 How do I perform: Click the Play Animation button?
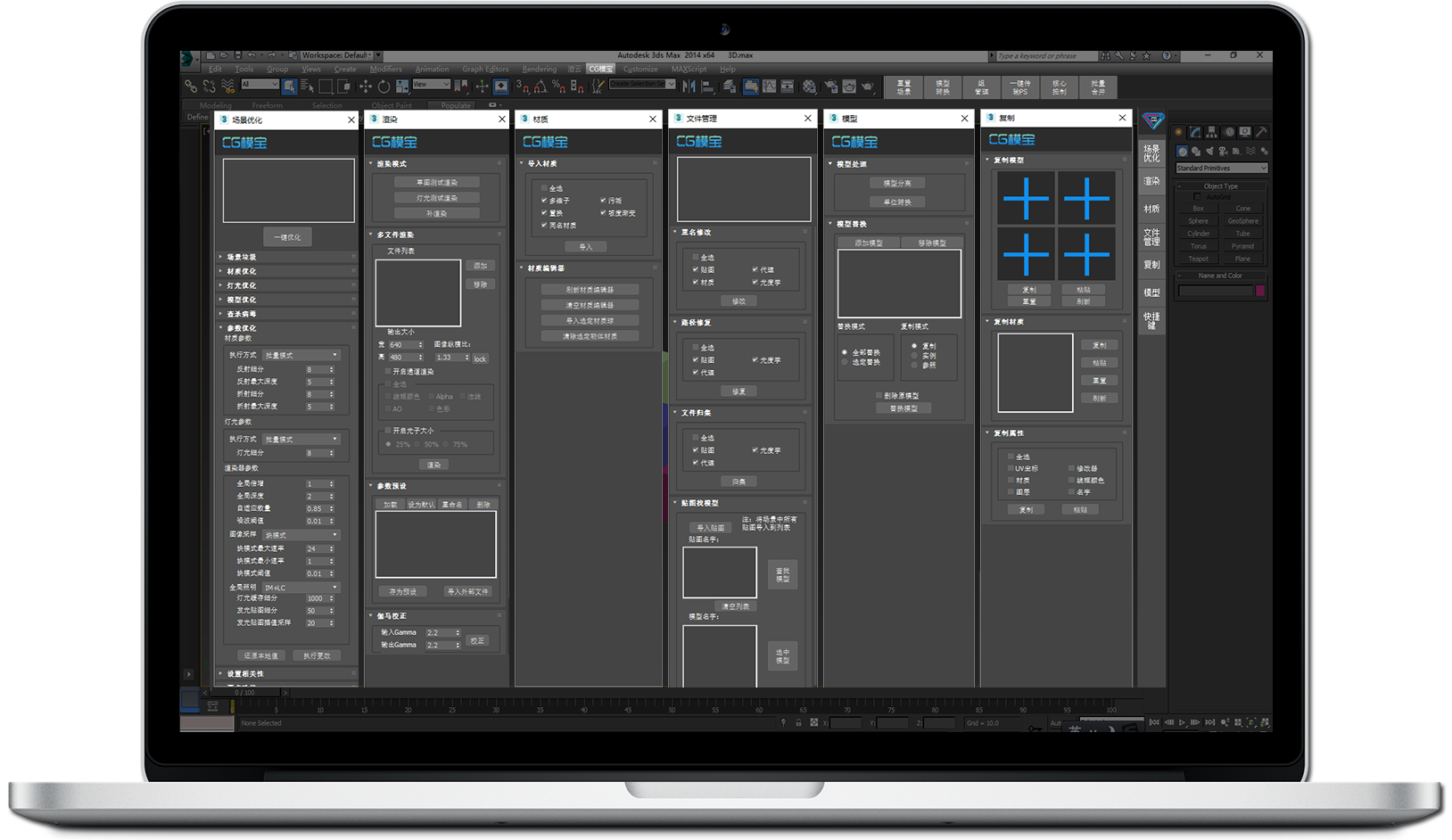point(1183,722)
